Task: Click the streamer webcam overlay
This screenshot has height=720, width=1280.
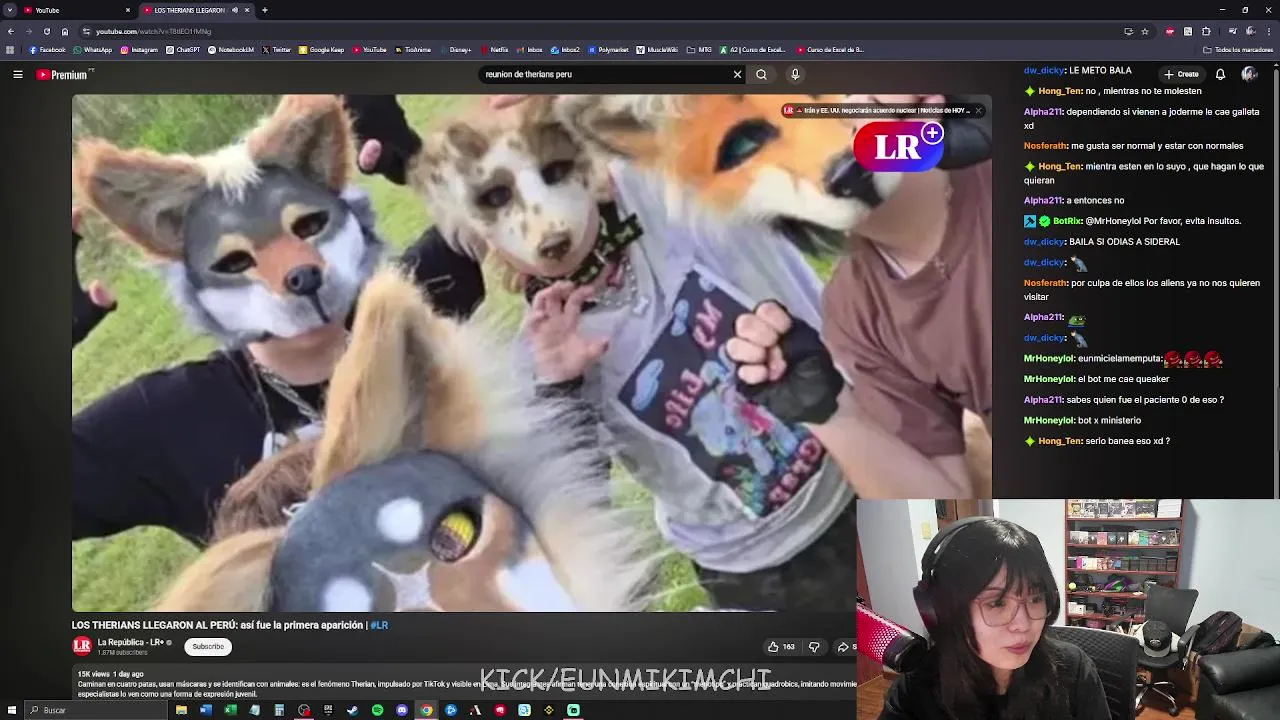Action: point(1068,608)
